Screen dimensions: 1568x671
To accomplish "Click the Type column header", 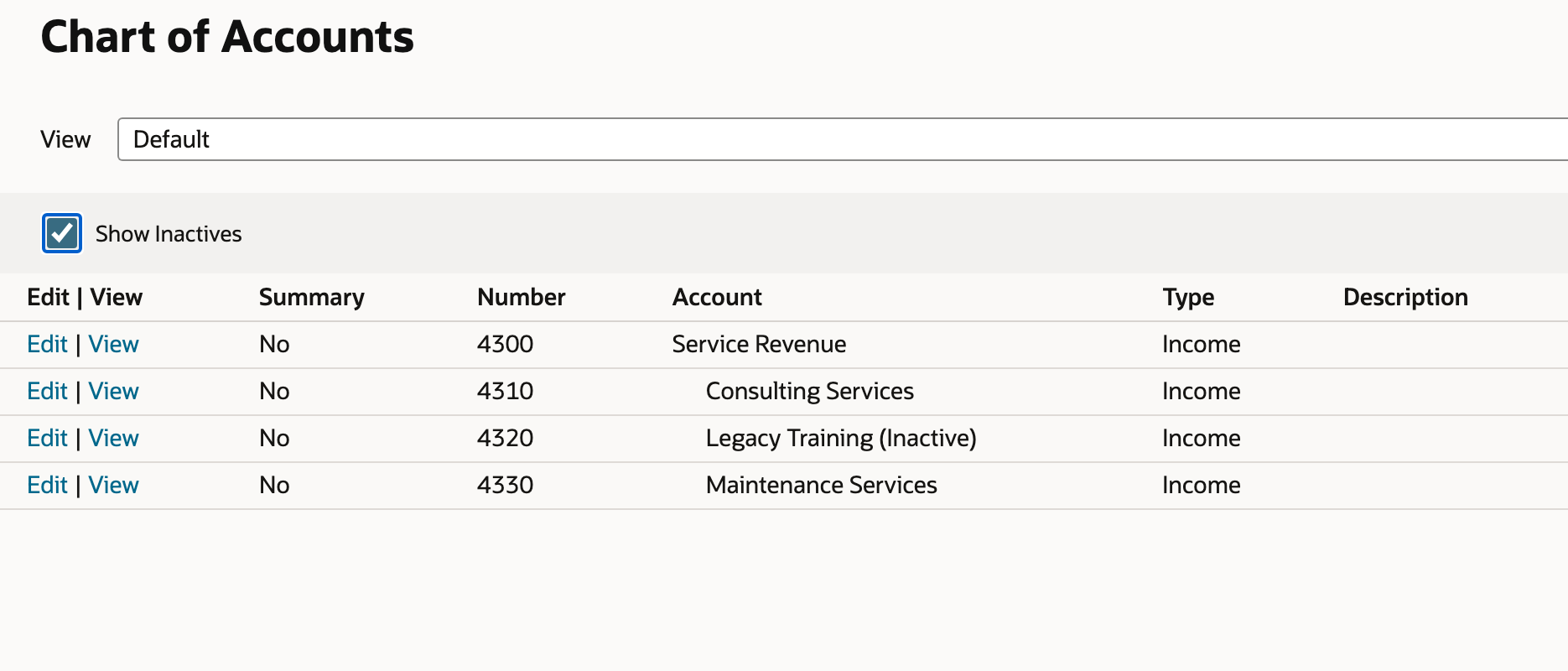I will click(1188, 297).
